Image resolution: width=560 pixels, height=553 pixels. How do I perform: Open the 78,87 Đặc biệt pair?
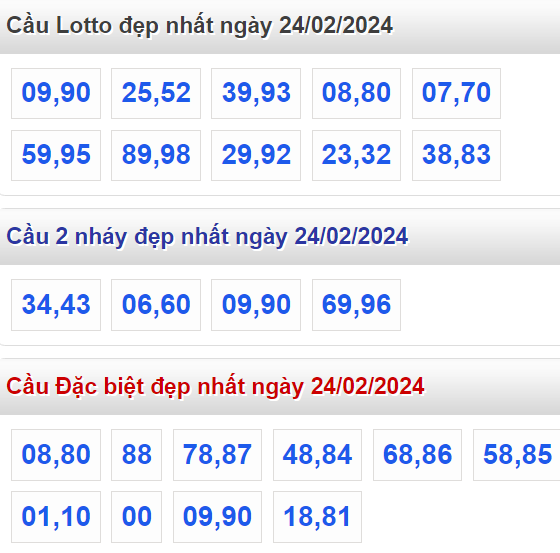click(218, 455)
